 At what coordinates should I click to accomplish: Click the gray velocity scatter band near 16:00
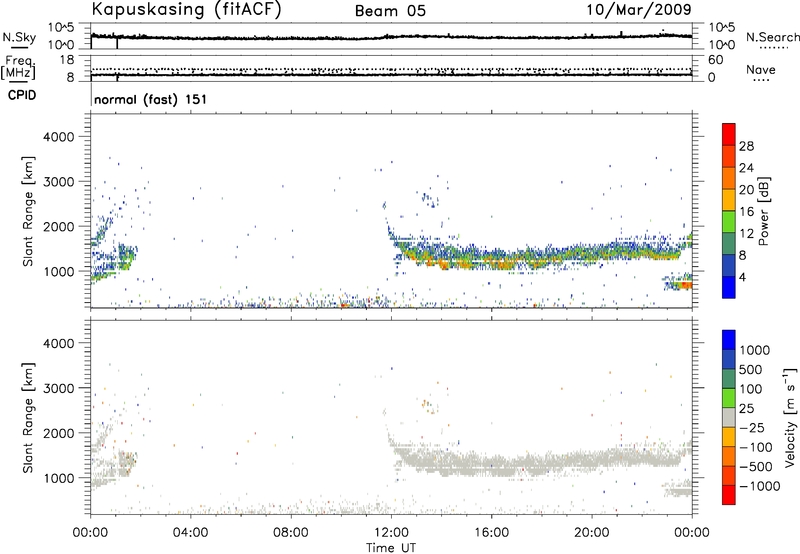pyautogui.click(x=491, y=464)
